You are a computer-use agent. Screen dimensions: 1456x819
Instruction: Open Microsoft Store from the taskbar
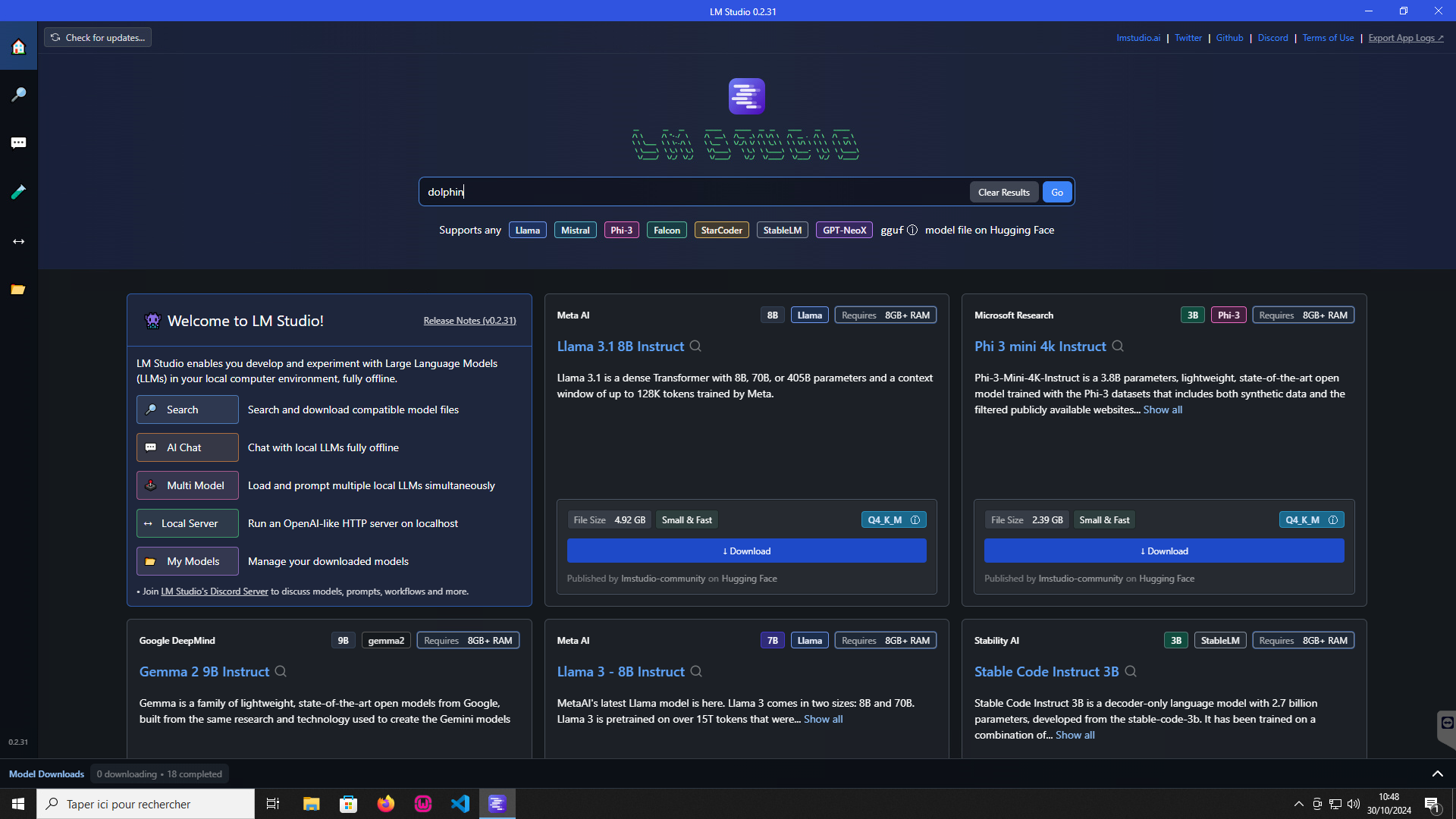(348, 804)
